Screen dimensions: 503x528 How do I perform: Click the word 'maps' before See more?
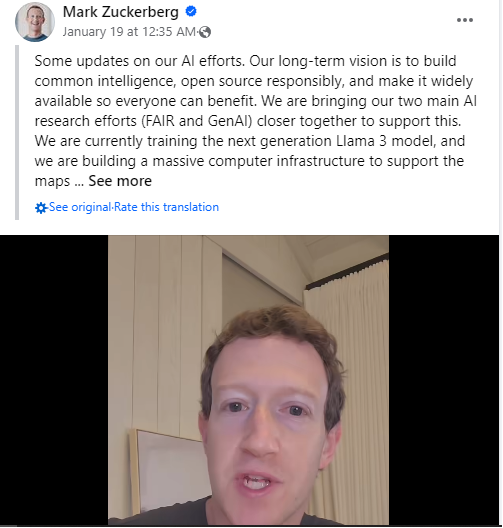(x=52, y=182)
